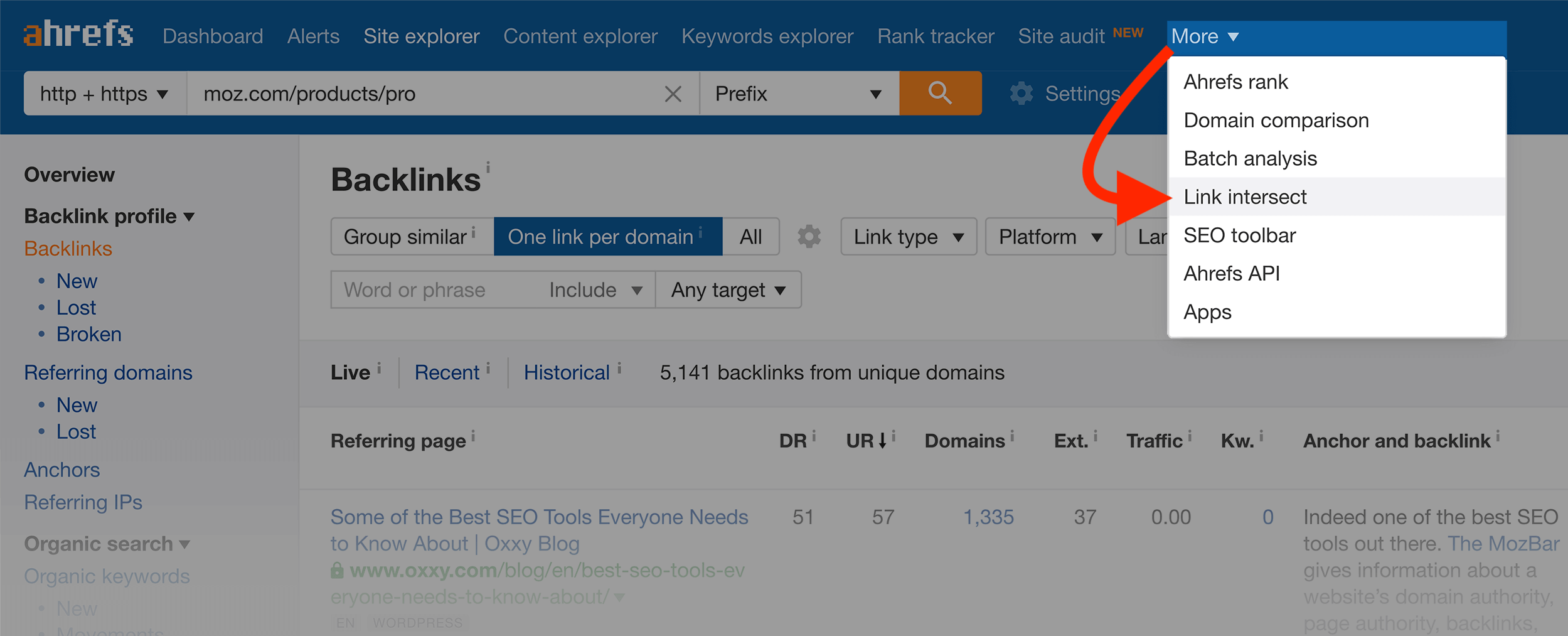Open New under Backlinks in sidebar
Viewport: 1568px width, 636px height.
[77, 281]
